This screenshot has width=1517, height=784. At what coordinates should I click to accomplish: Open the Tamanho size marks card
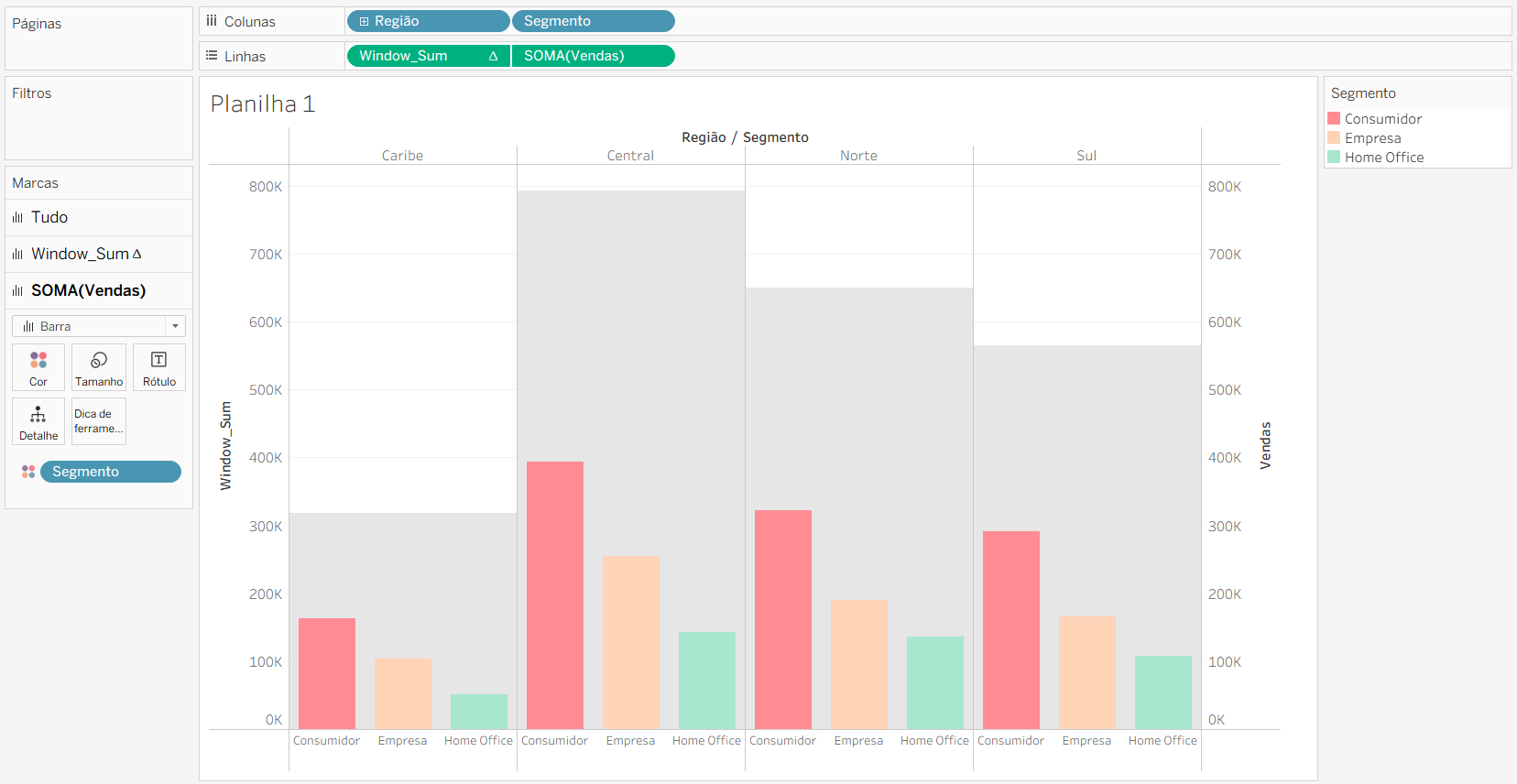99,366
